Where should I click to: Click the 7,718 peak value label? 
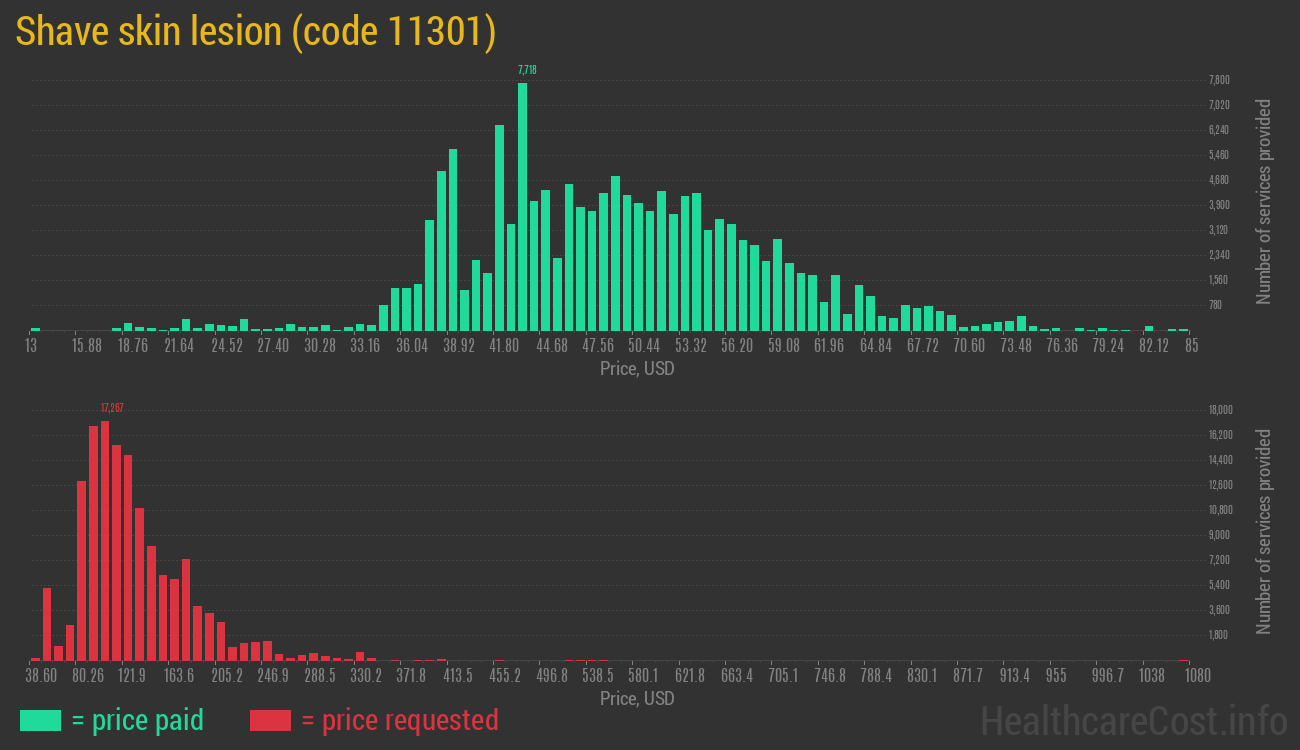pos(527,70)
